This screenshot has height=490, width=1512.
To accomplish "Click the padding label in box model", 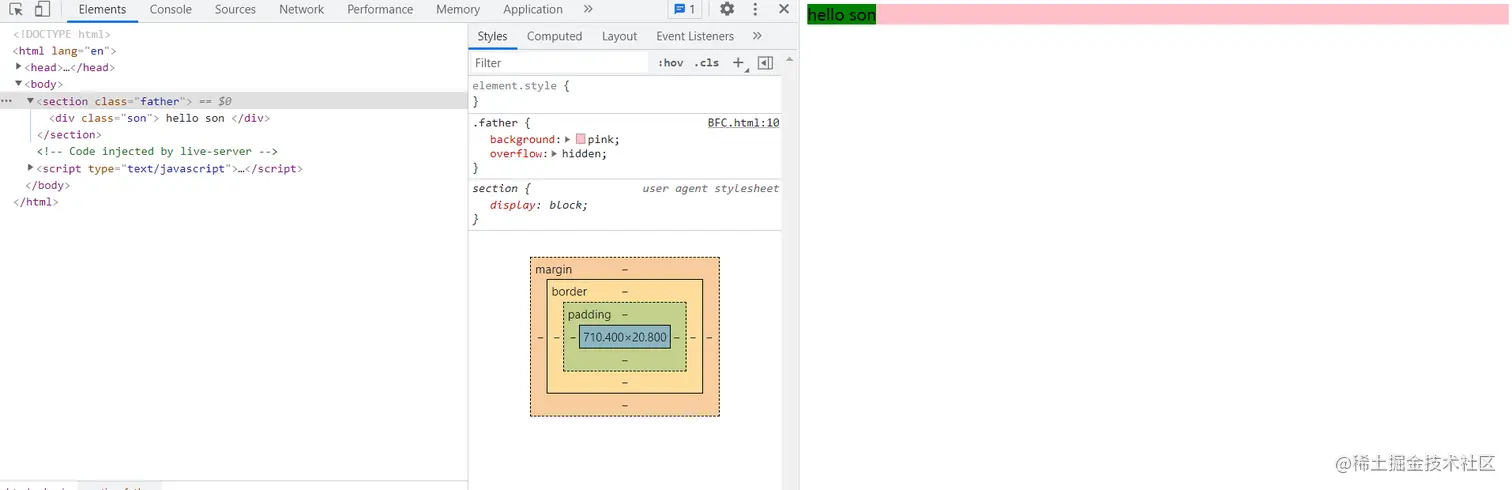I will pyautogui.click(x=589, y=314).
